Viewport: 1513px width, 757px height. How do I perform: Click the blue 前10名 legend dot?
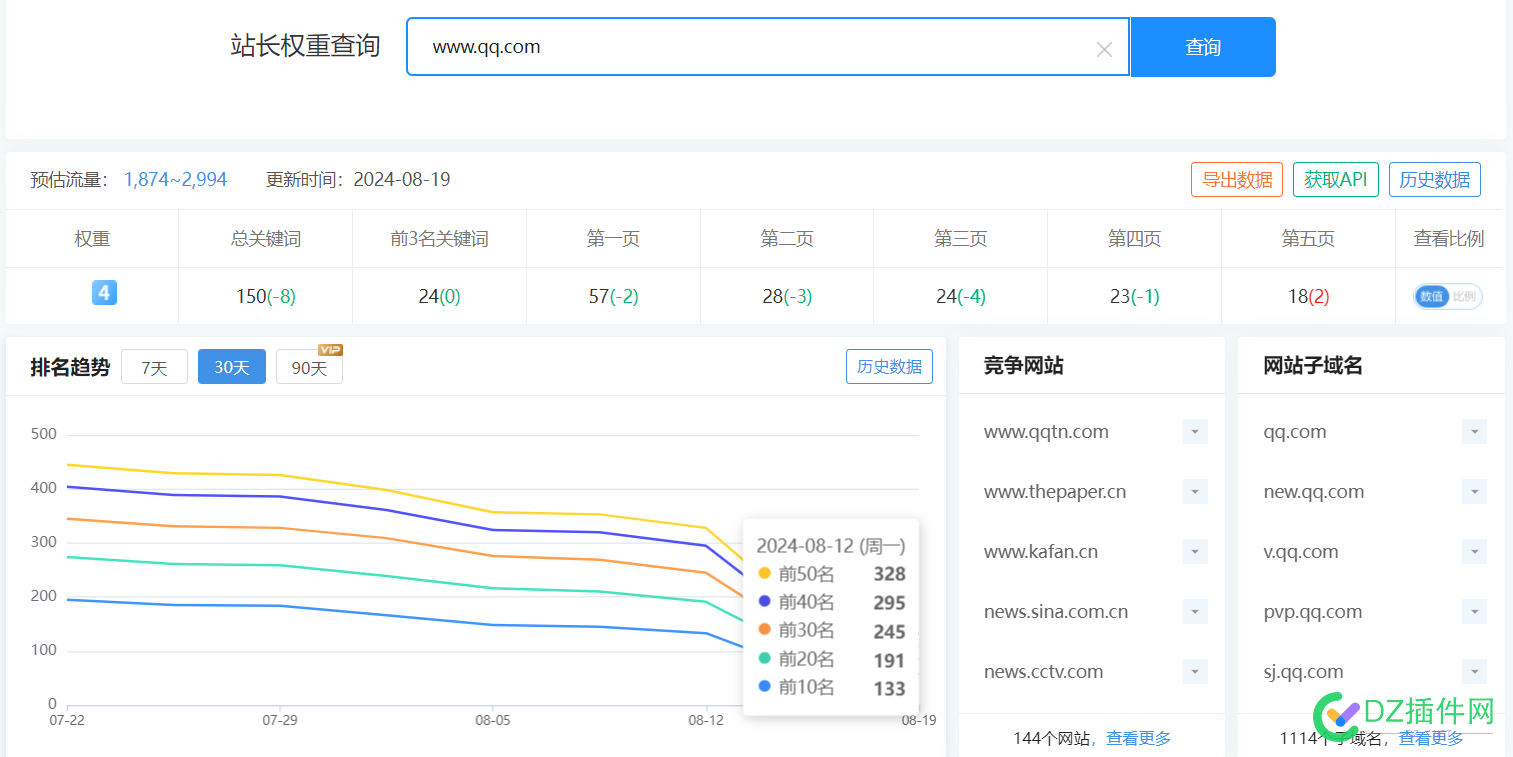765,686
